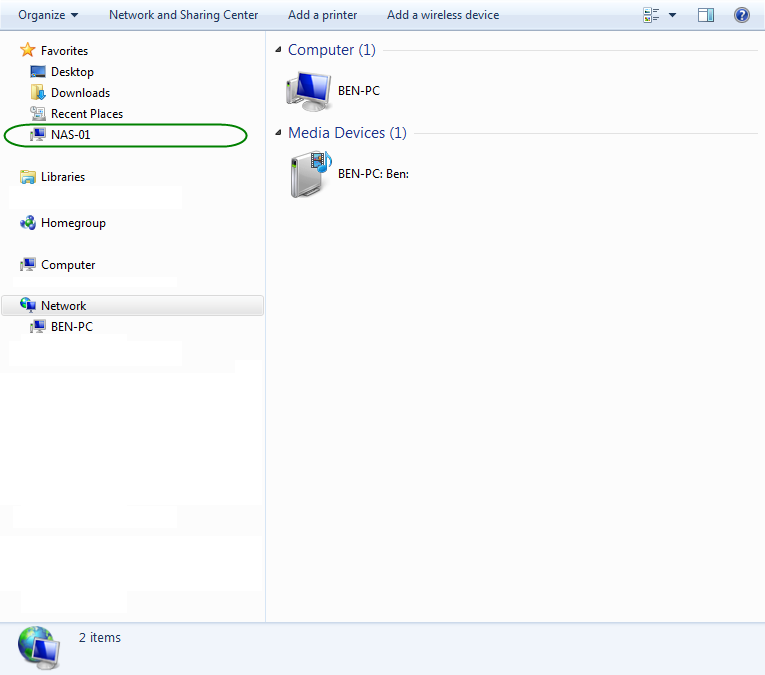Click the Computer (1) group header
This screenshot has width=765, height=675.
point(332,50)
